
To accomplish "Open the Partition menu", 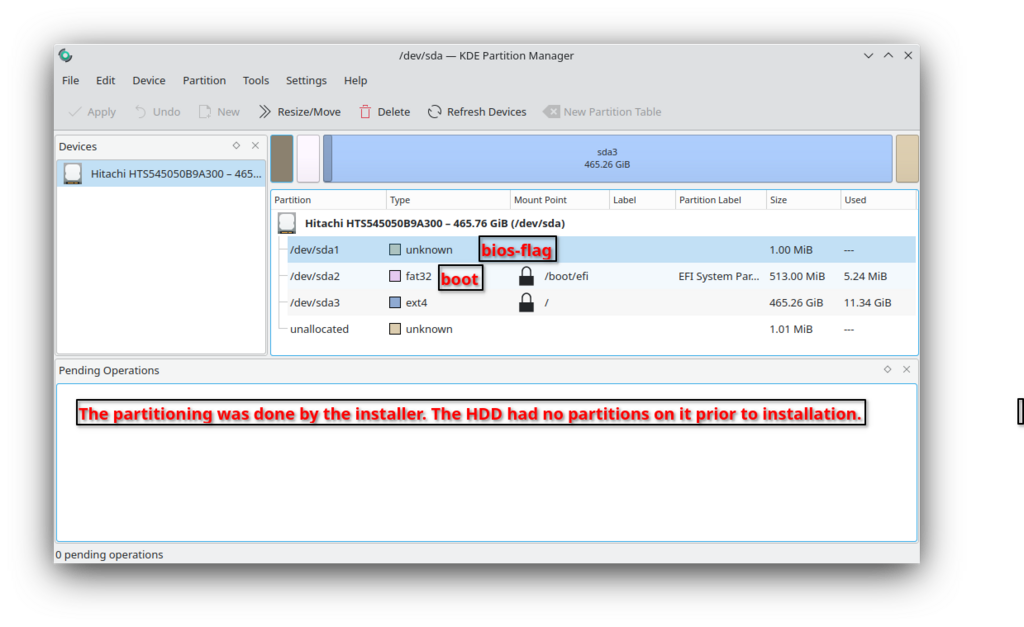I will tap(204, 80).
